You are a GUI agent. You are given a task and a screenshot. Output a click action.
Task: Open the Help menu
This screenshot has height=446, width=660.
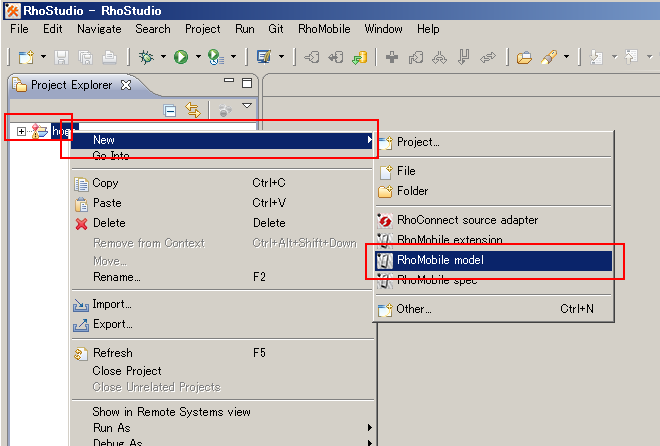click(428, 29)
